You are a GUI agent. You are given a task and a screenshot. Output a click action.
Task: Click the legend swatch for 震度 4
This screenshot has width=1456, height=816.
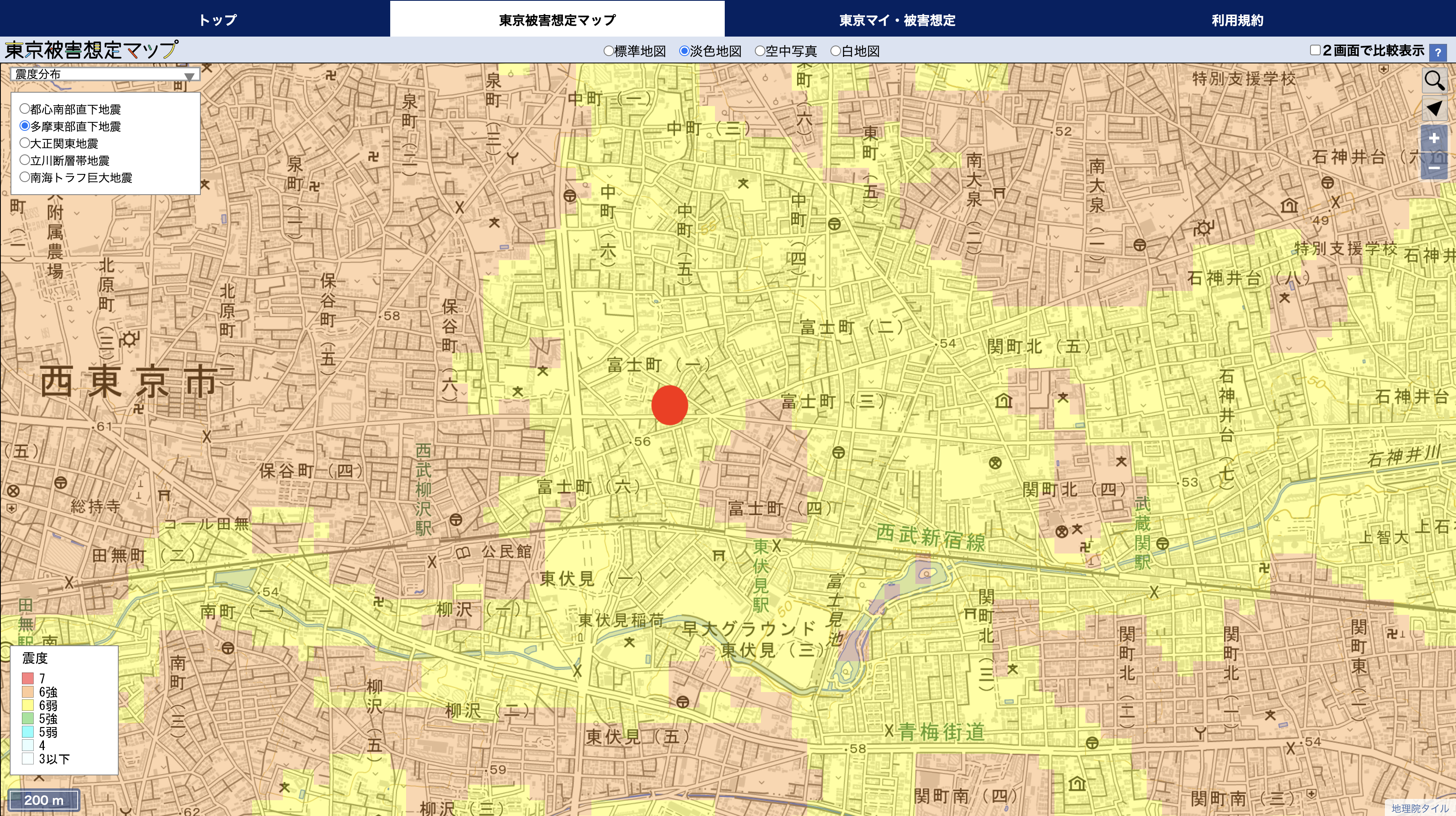tap(28, 745)
